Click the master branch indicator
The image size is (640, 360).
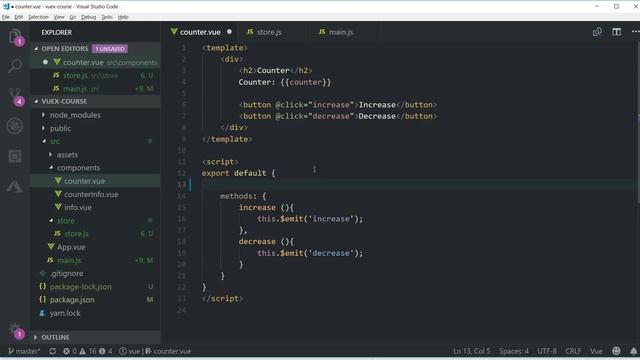[x=24, y=351]
